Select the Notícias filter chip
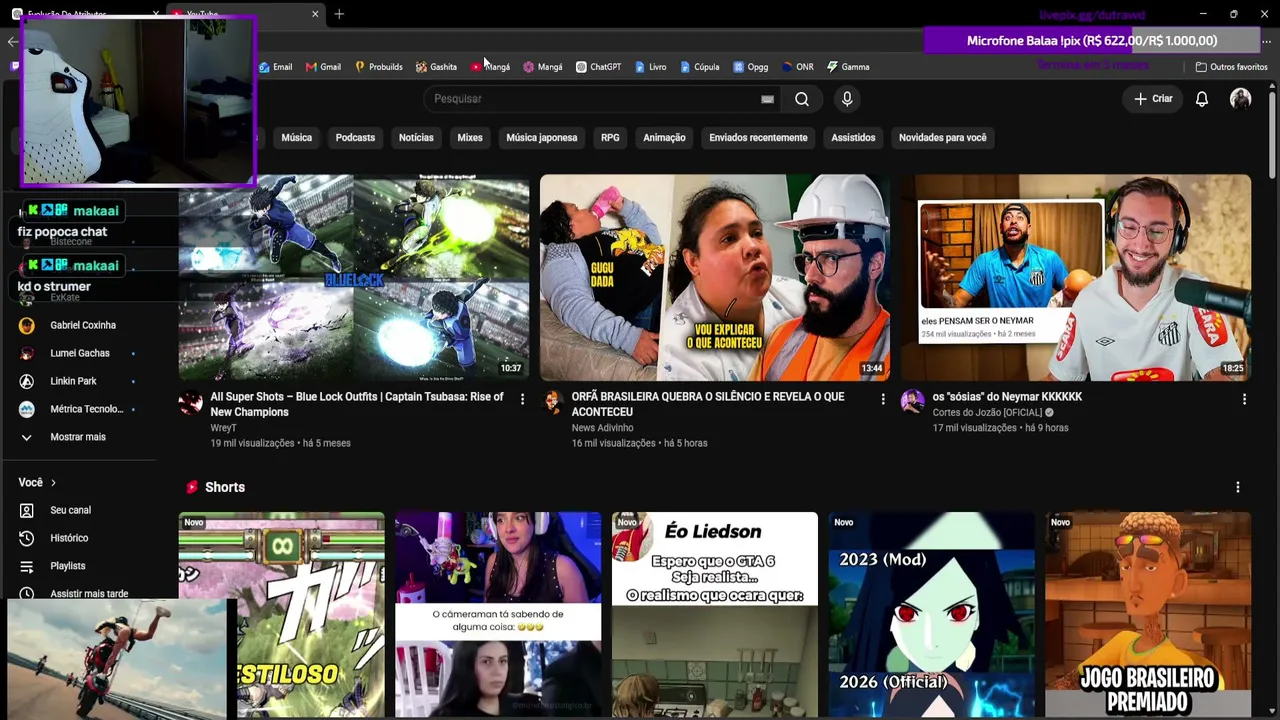The image size is (1280, 720). pos(416,138)
